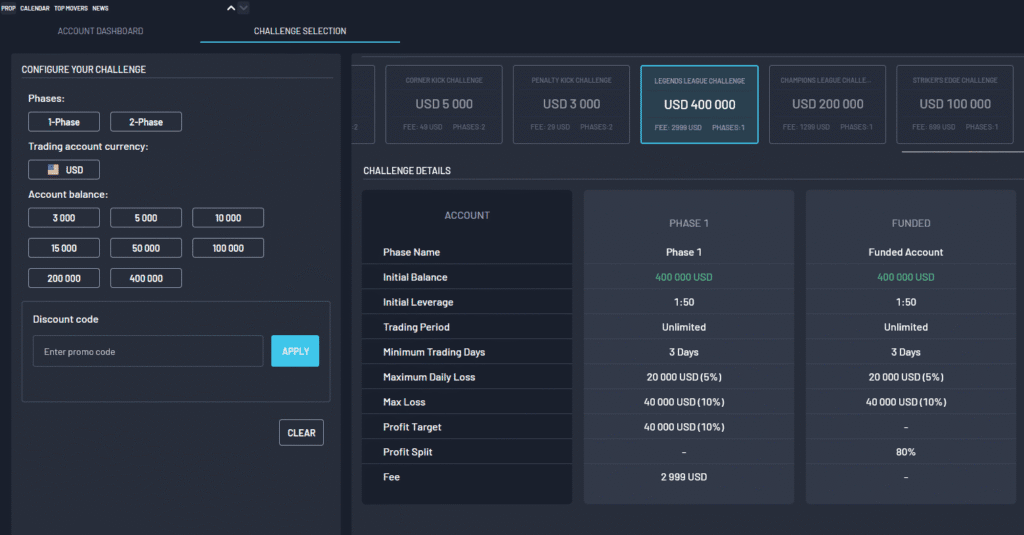Image resolution: width=1024 pixels, height=535 pixels.
Task: Select the 50 000 account balance
Action: point(146,248)
